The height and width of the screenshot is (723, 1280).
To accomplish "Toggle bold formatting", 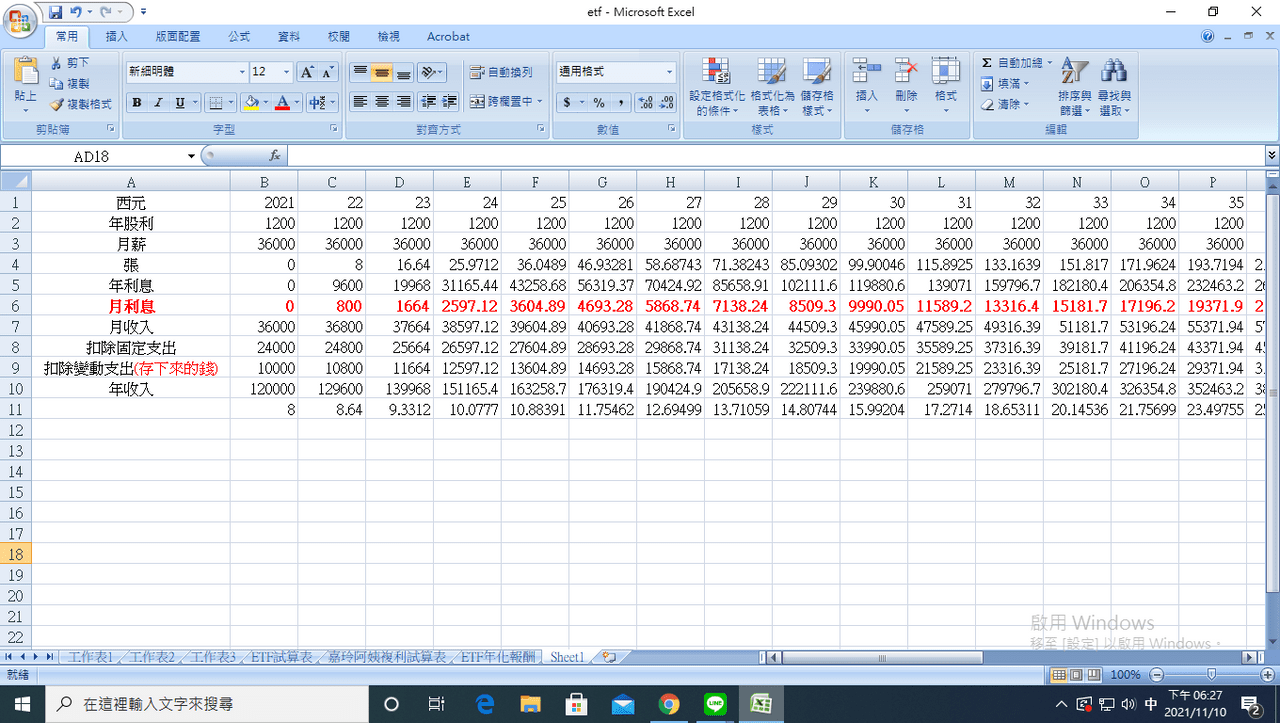I will click(x=136, y=102).
